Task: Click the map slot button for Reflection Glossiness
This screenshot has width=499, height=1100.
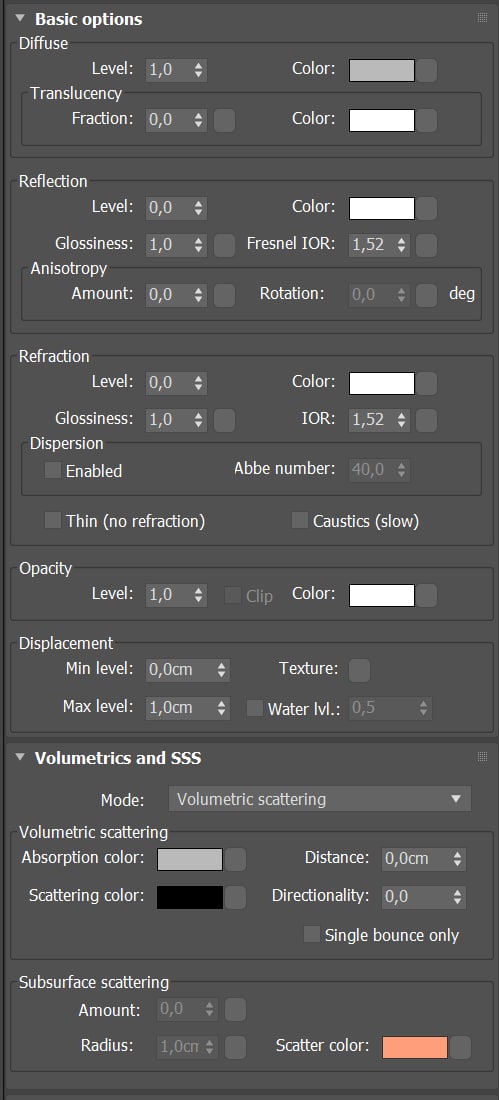Action: [x=225, y=246]
